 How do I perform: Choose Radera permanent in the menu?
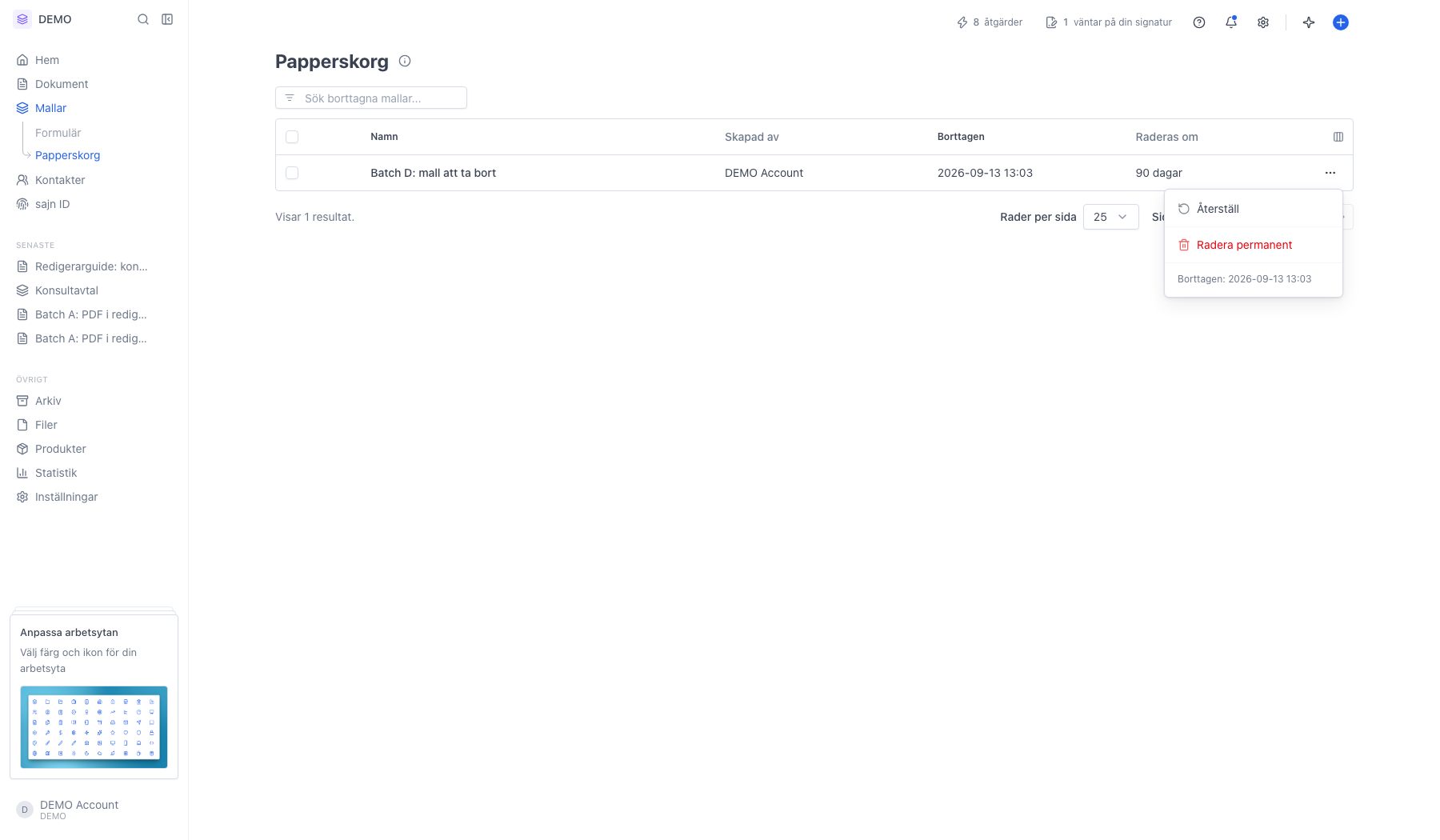1254,245
